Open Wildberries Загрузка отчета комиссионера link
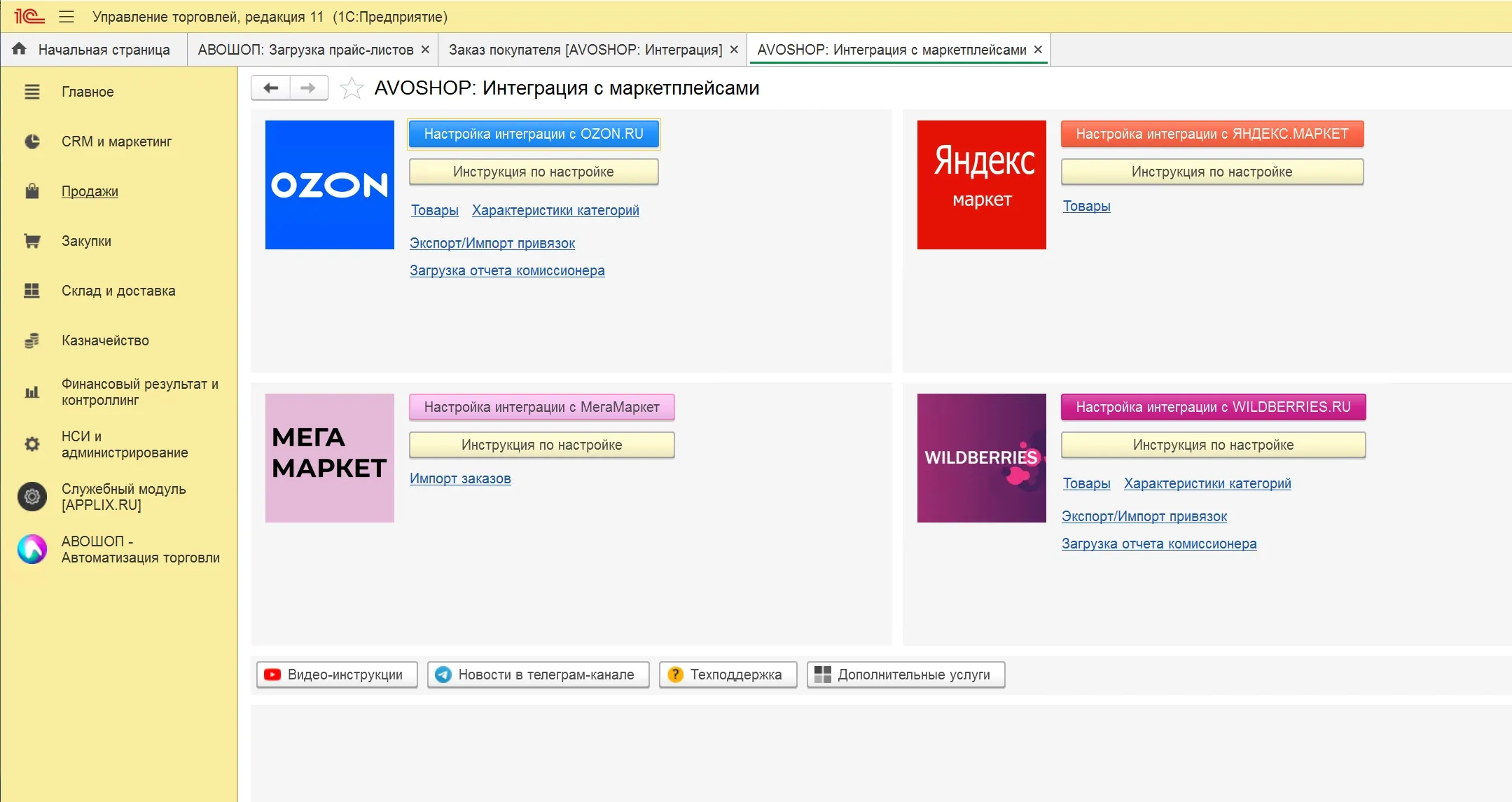Image resolution: width=1512 pixels, height=802 pixels. (x=1159, y=544)
